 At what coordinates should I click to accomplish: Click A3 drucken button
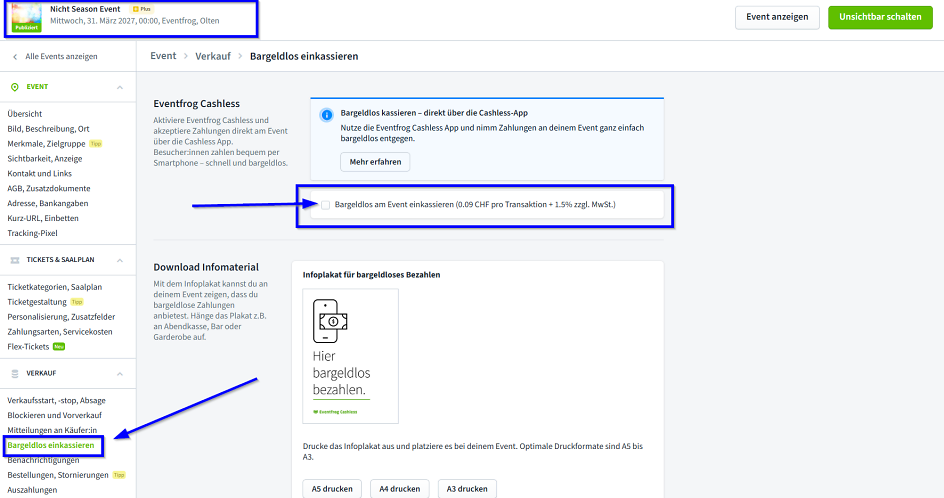pos(467,489)
